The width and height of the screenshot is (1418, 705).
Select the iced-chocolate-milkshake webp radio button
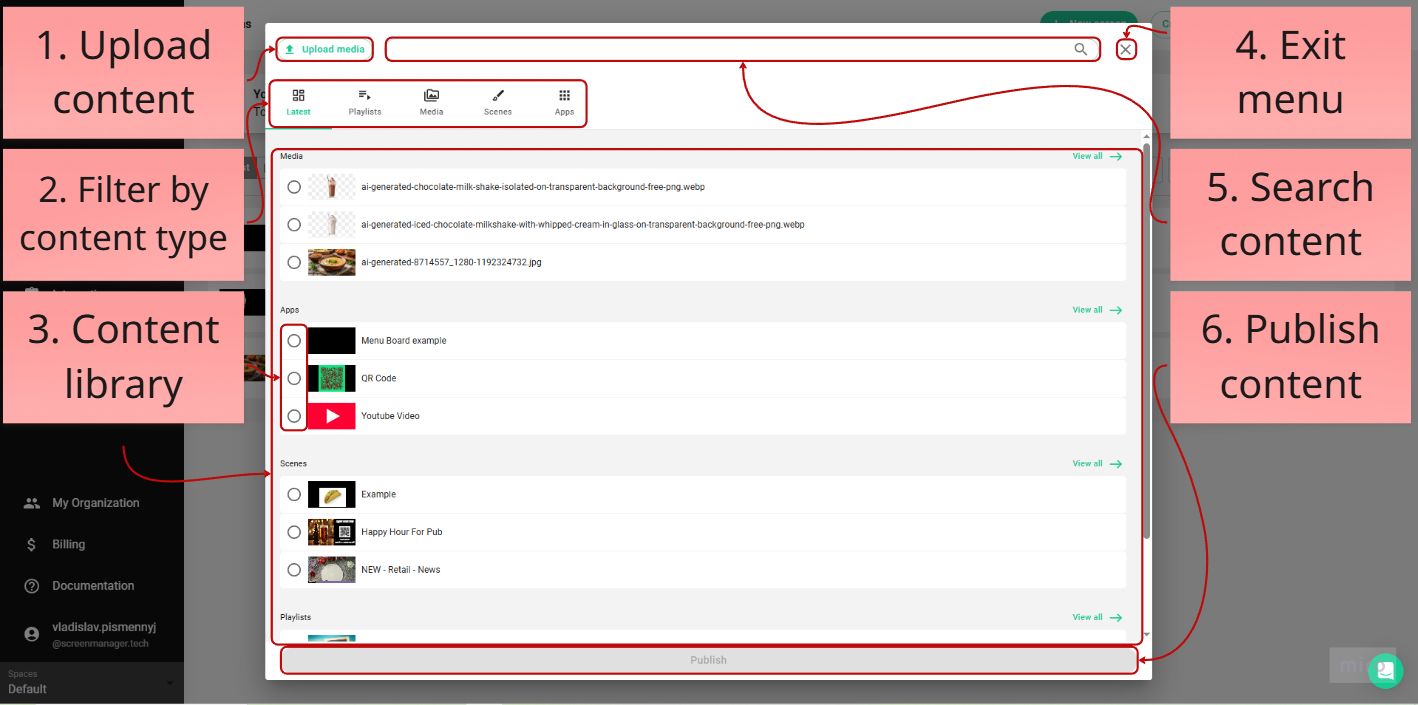(x=294, y=225)
